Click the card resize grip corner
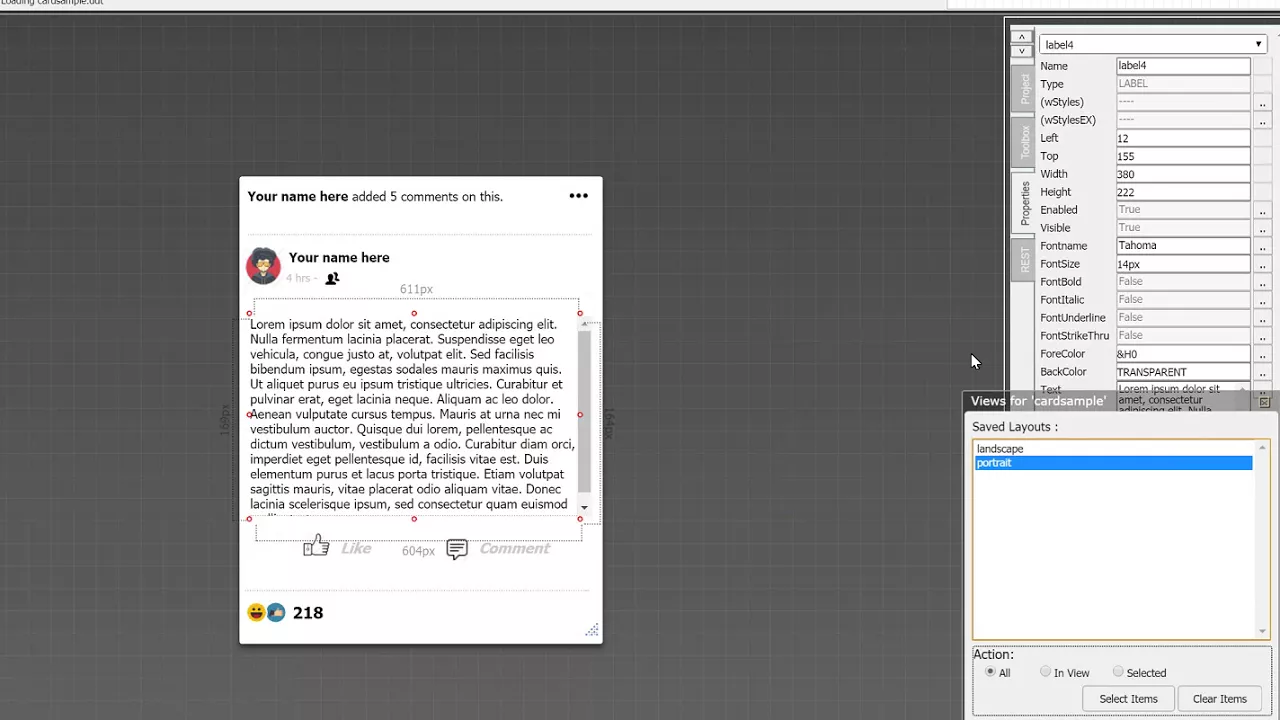Image resolution: width=1280 pixels, height=720 pixels. coord(592,630)
